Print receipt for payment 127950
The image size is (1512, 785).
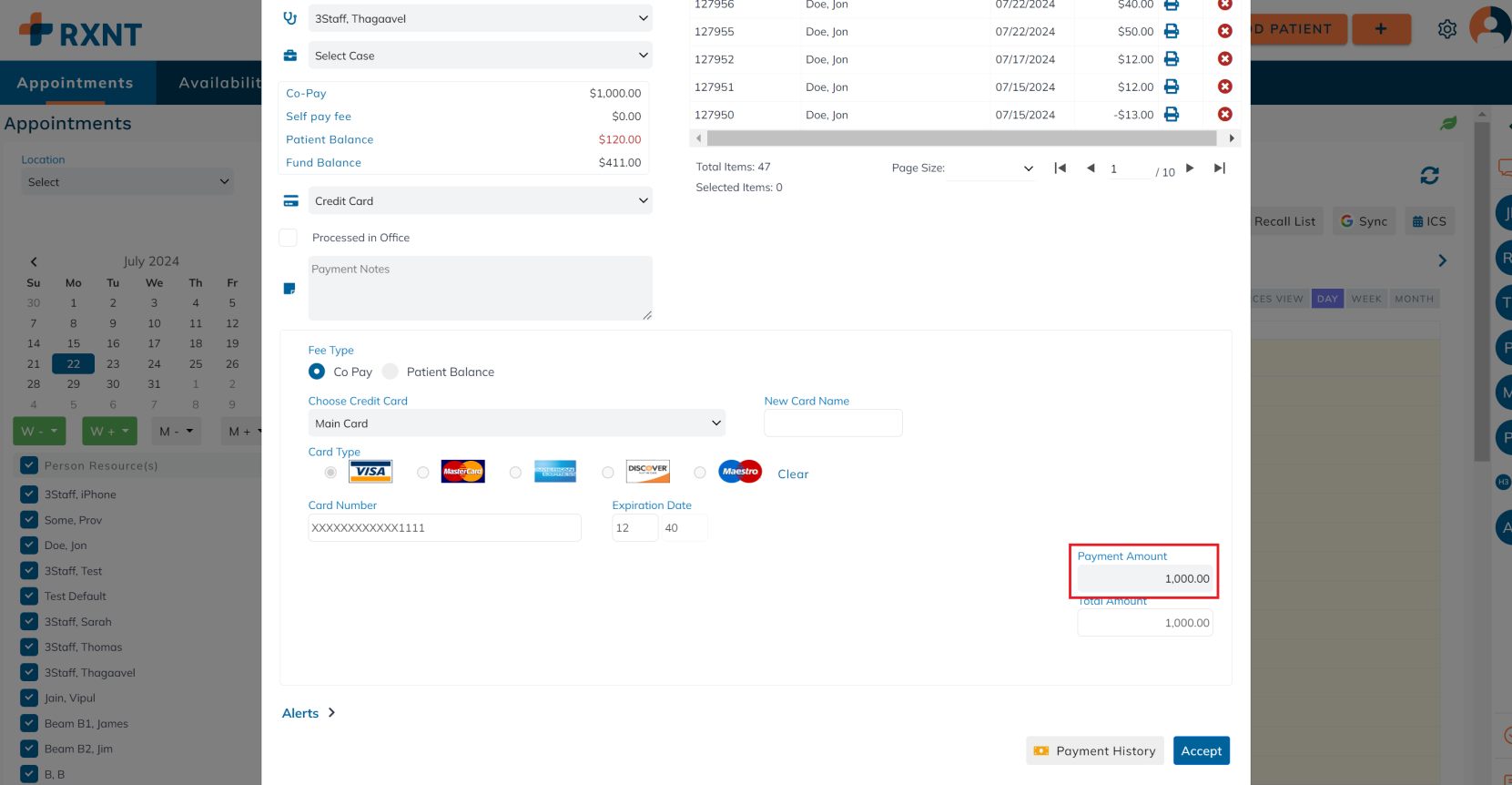[x=1172, y=115]
